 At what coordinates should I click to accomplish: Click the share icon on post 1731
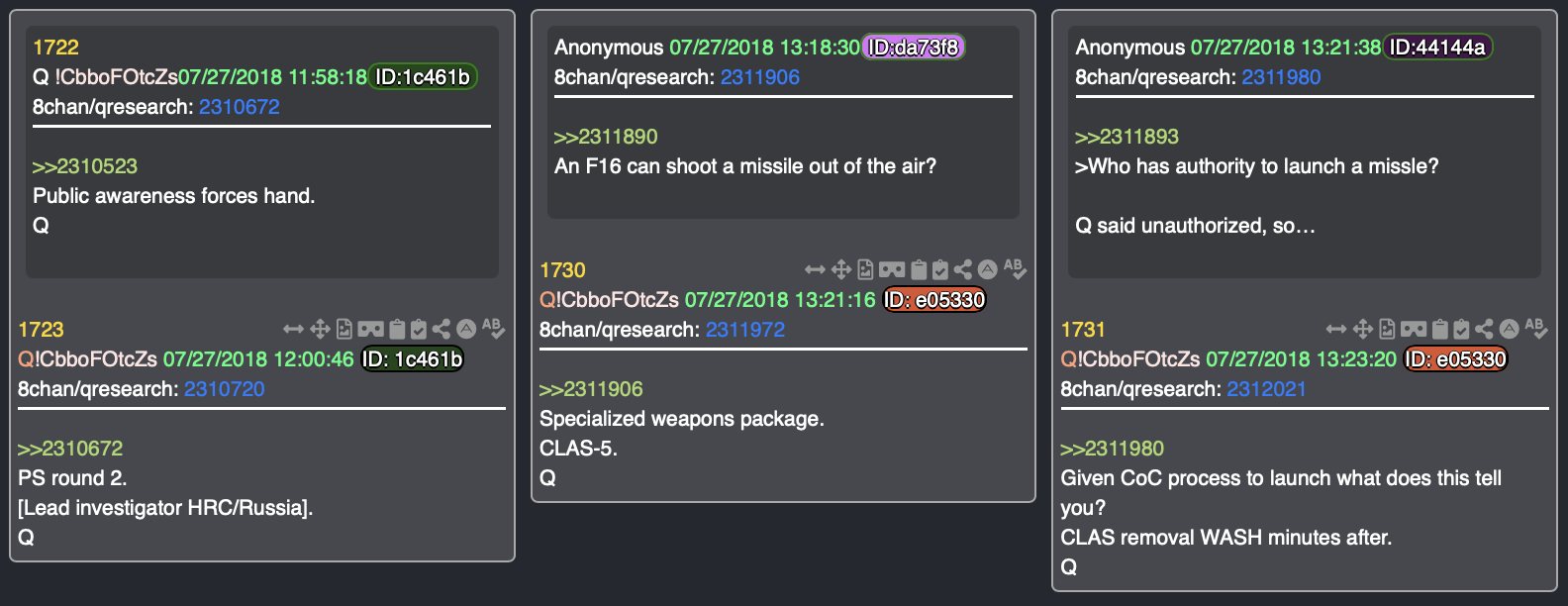1484,329
